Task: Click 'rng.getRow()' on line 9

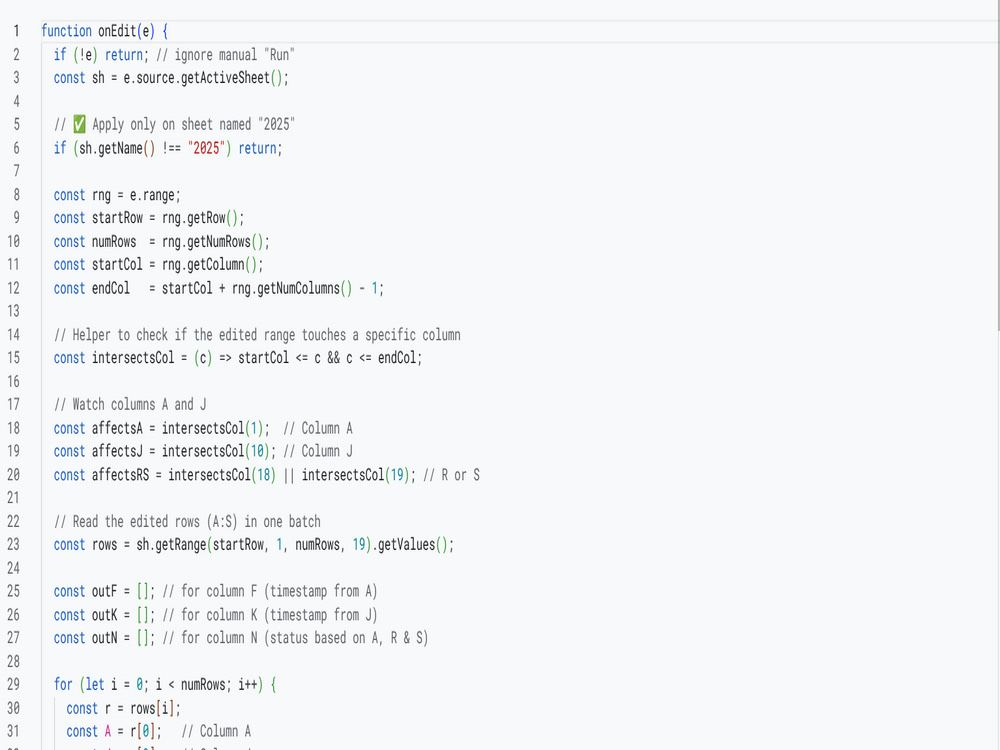Action: click(200, 218)
